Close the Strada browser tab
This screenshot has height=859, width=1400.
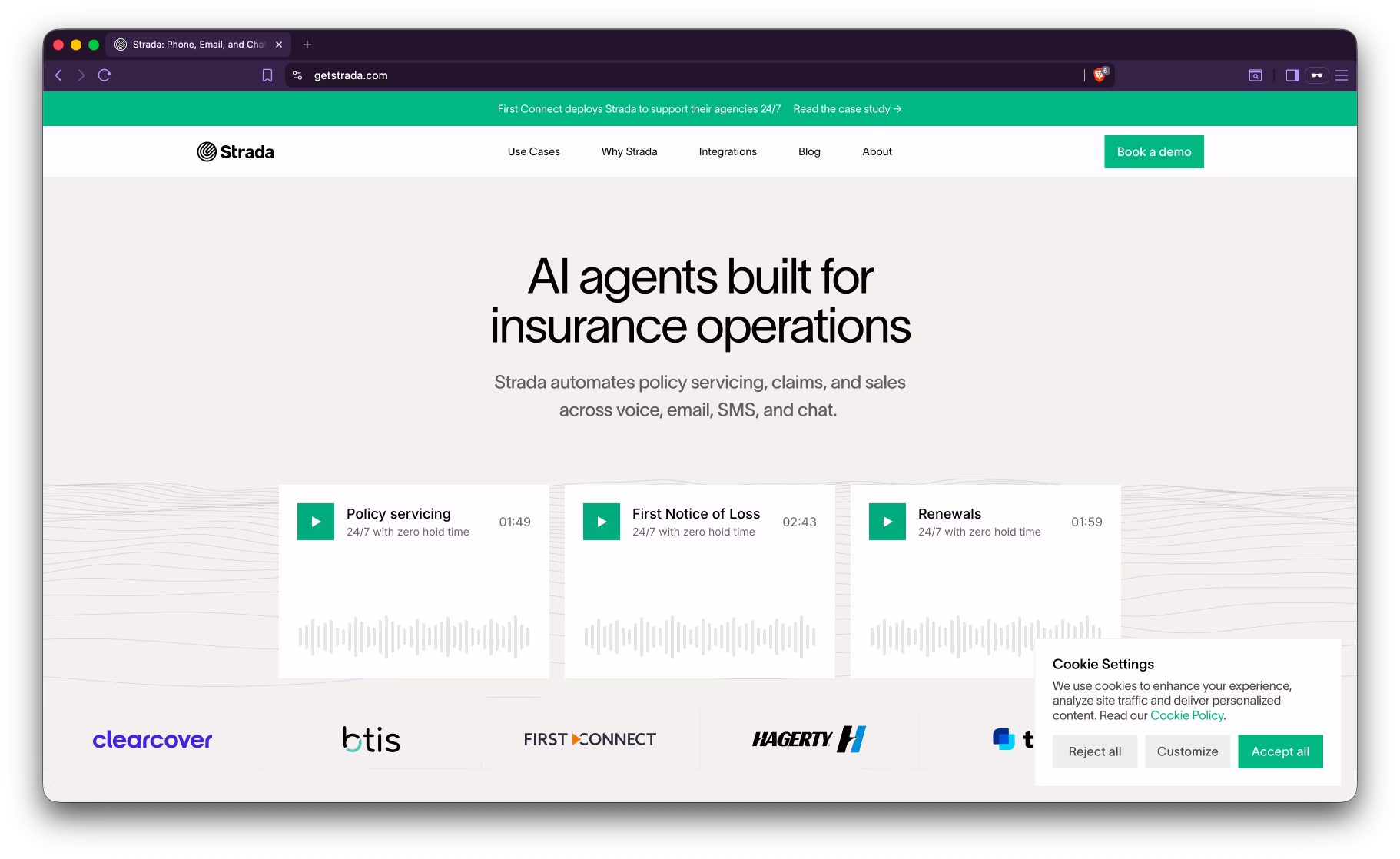279,45
